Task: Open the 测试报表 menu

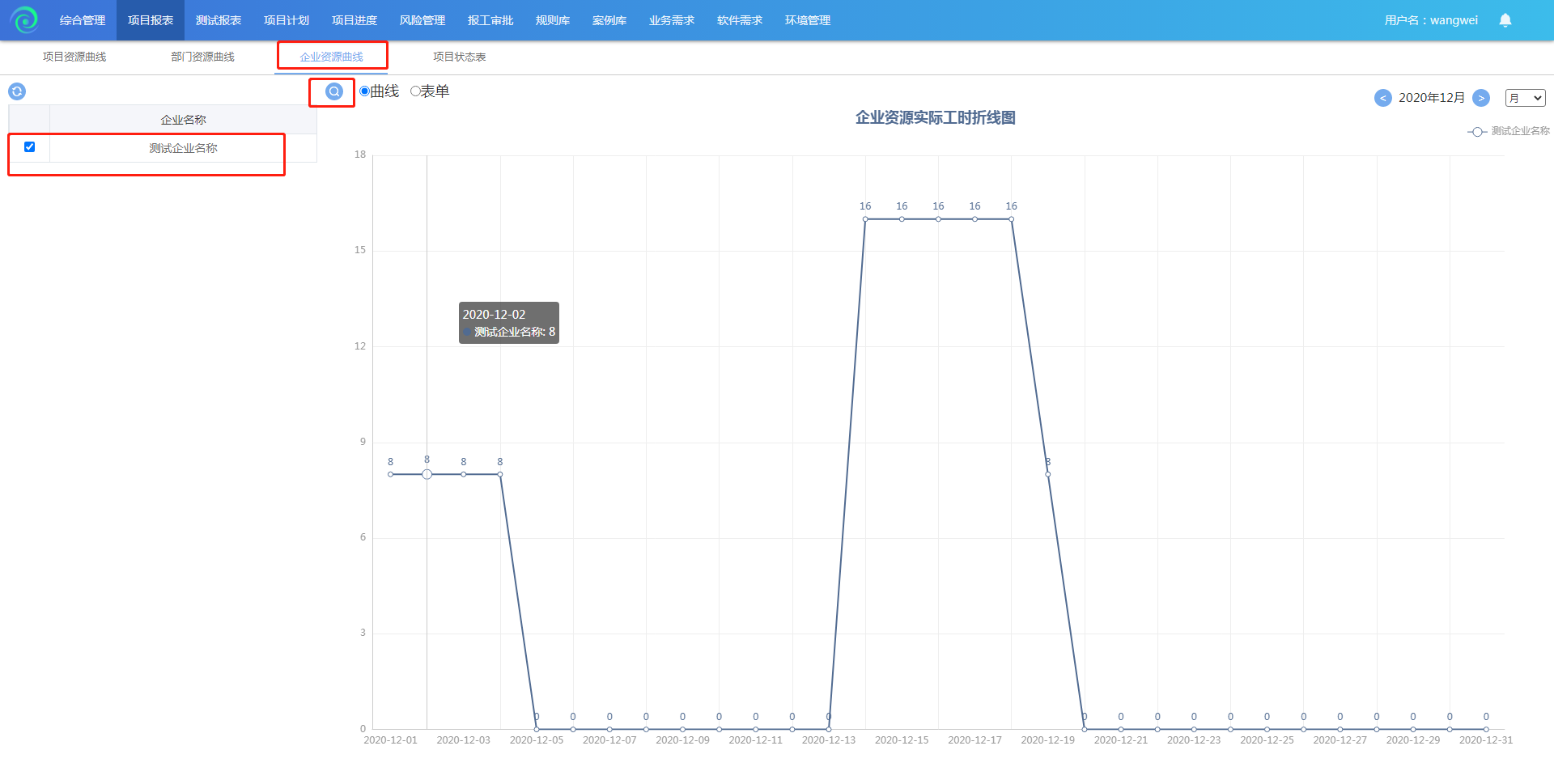Action: pos(219,20)
